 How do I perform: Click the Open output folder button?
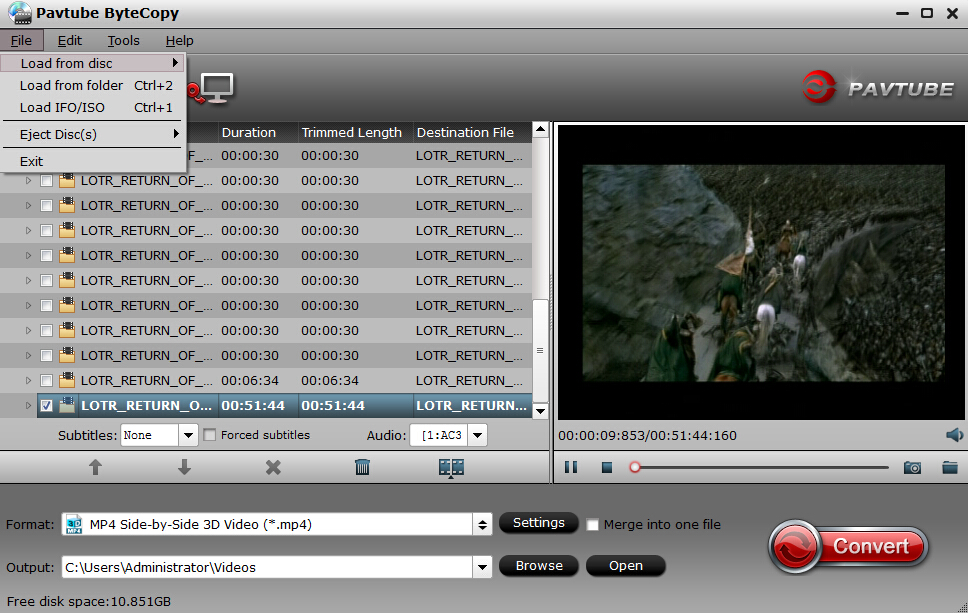tap(625, 565)
